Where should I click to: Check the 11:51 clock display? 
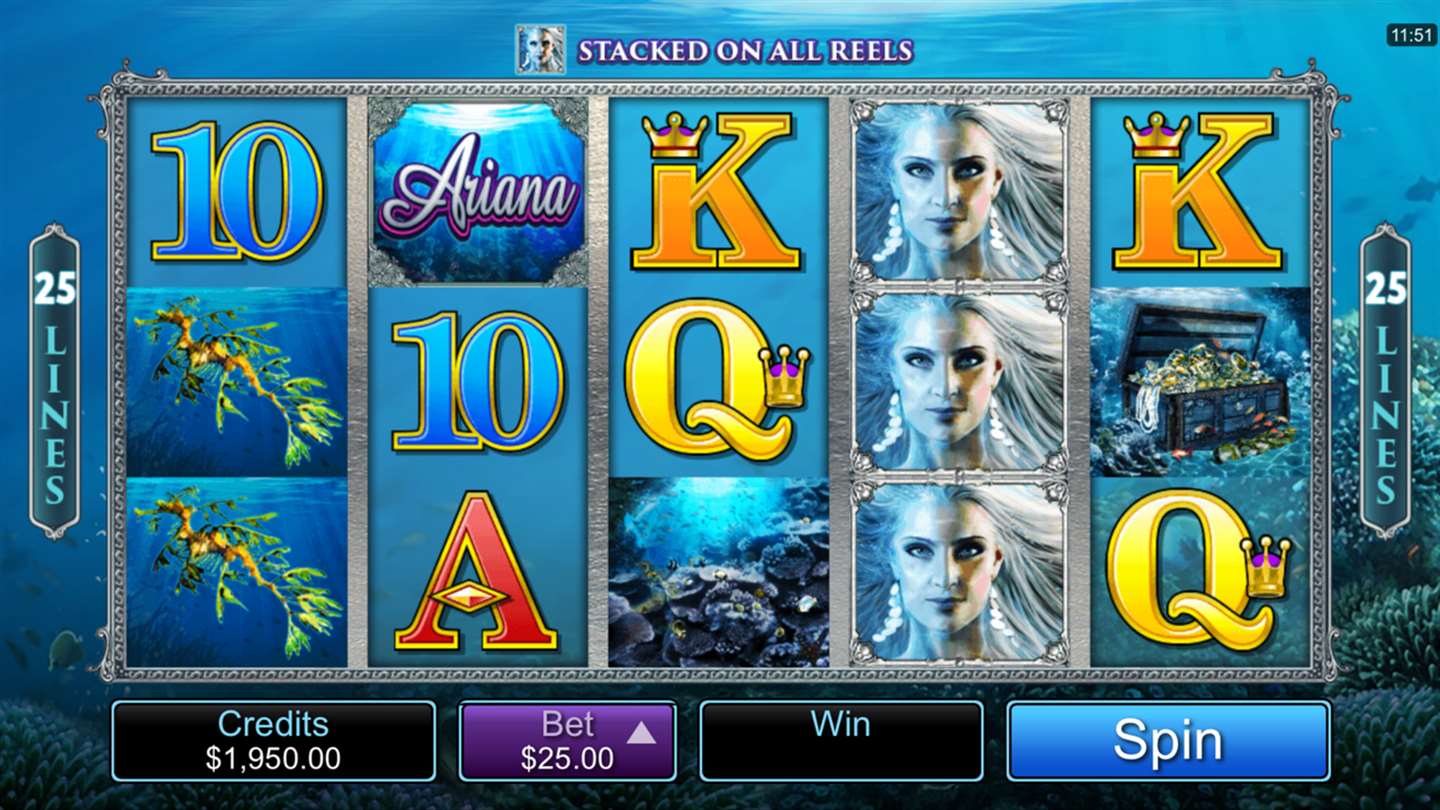tap(1411, 35)
